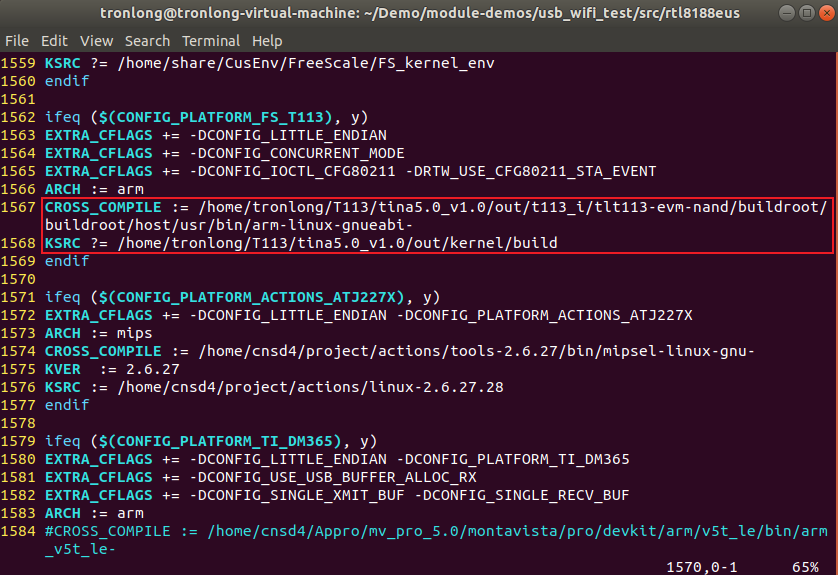Image resolution: width=838 pixels, height=575 pixels.
Task: Click CONFIG_PLATFORM_TI_DM365 in the ifeq line
Action: [225, 441]
